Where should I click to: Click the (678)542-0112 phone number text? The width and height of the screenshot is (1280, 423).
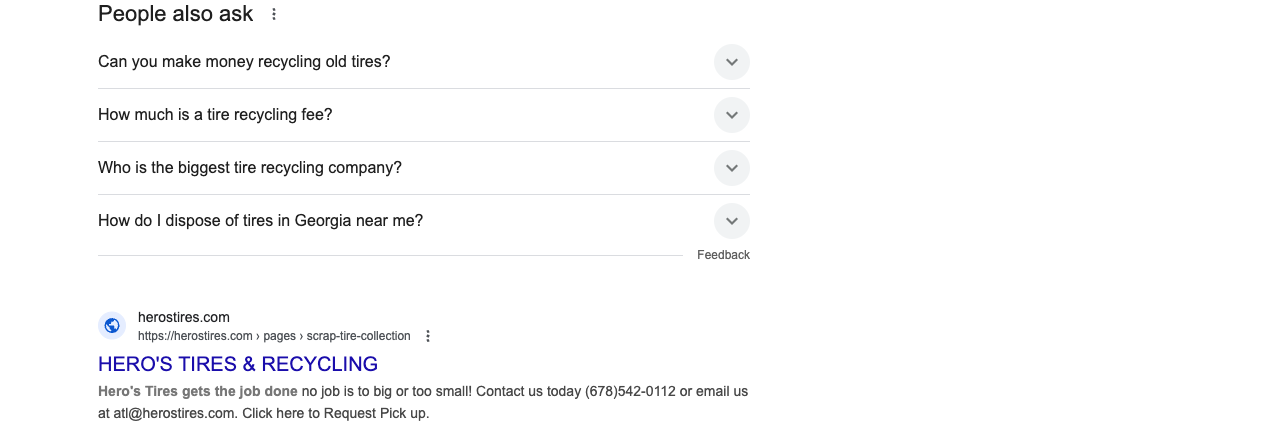(x=630, y=391)
